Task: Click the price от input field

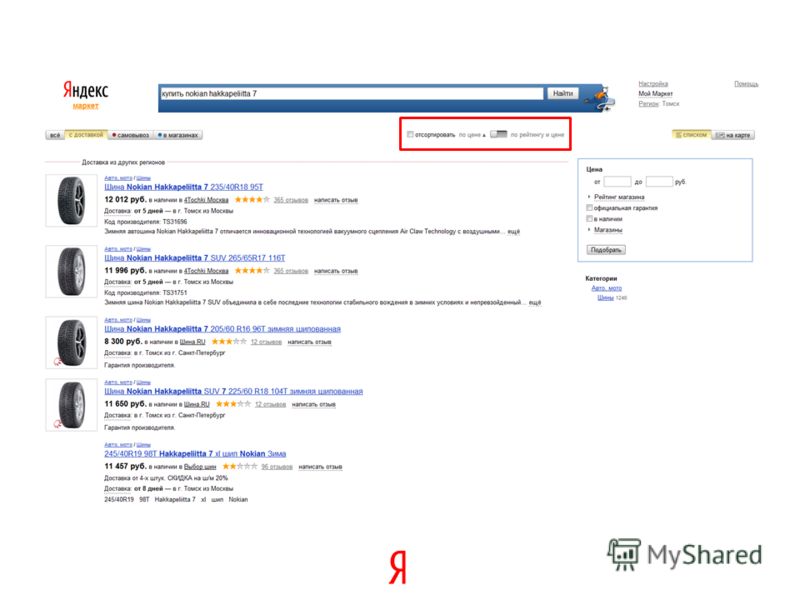Action: click(x=617, y=182)
